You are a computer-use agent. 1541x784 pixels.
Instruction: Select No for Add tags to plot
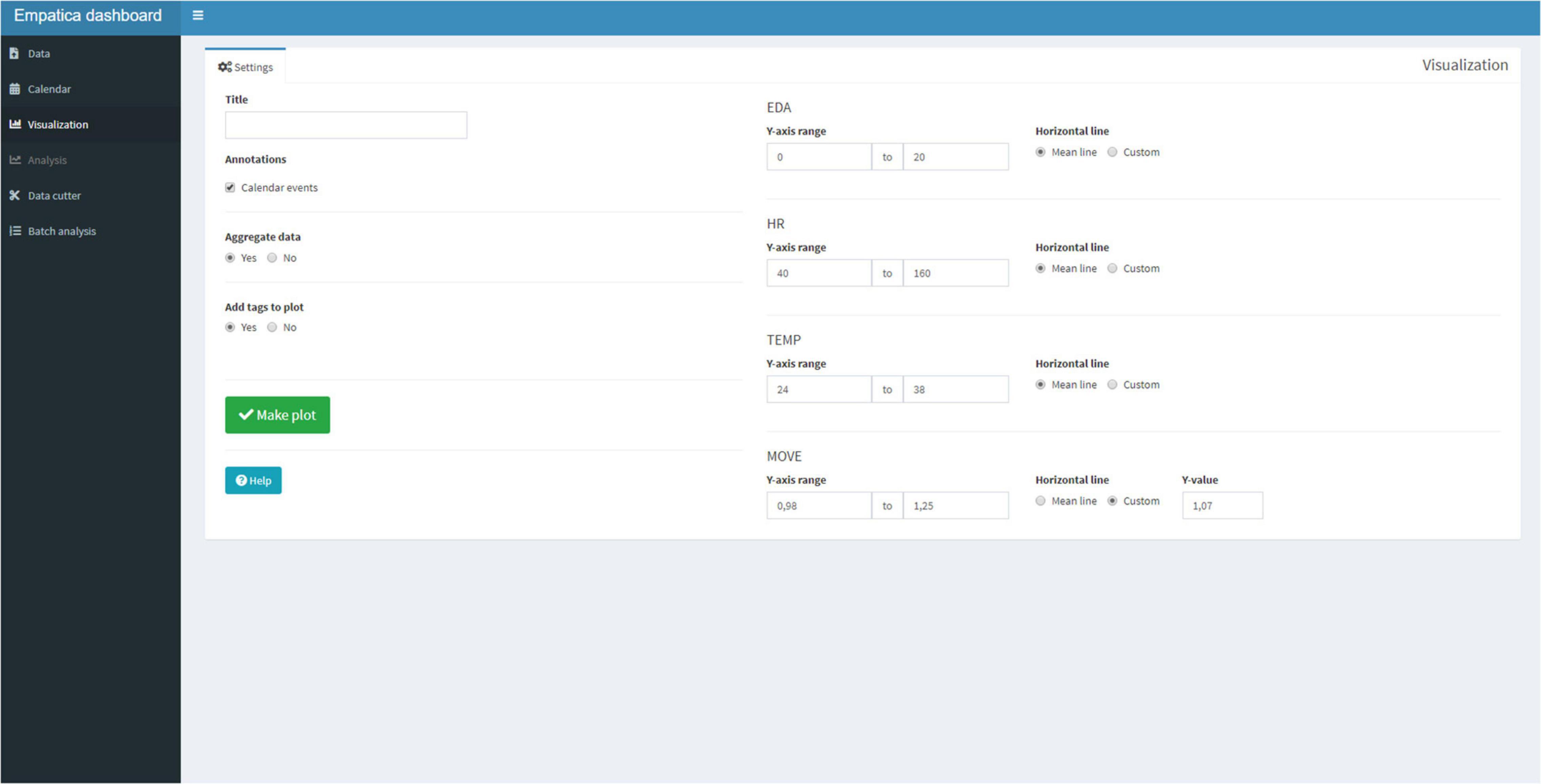pos(272,327)
